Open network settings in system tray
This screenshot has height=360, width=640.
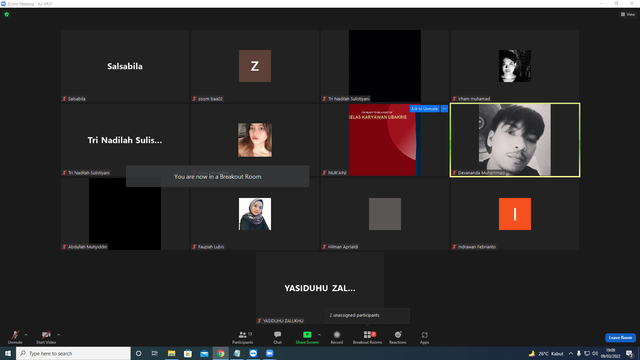pos(587,353)
